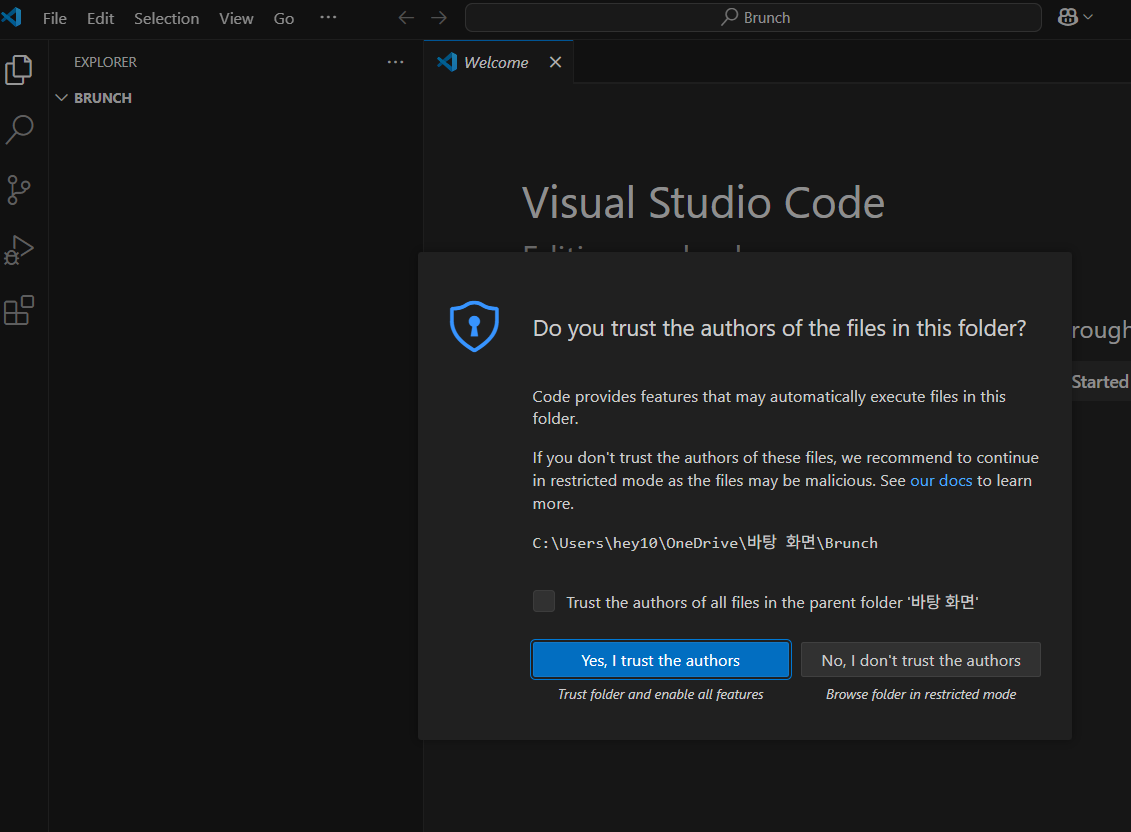The height and width of the screenshot is (832, 1131).
Task: Open the Explorer view in activity bar
Action: point(19,70)
